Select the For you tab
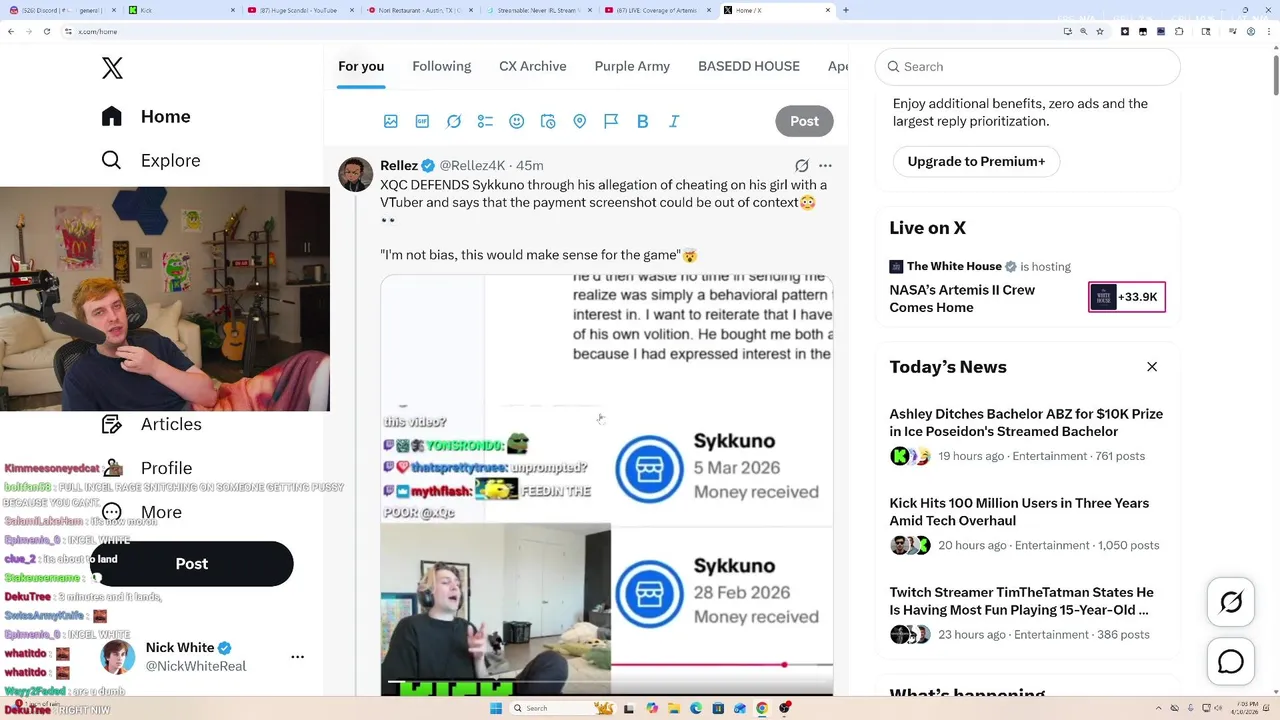This screenshot has width=1280, height=720. pos(361,66)
